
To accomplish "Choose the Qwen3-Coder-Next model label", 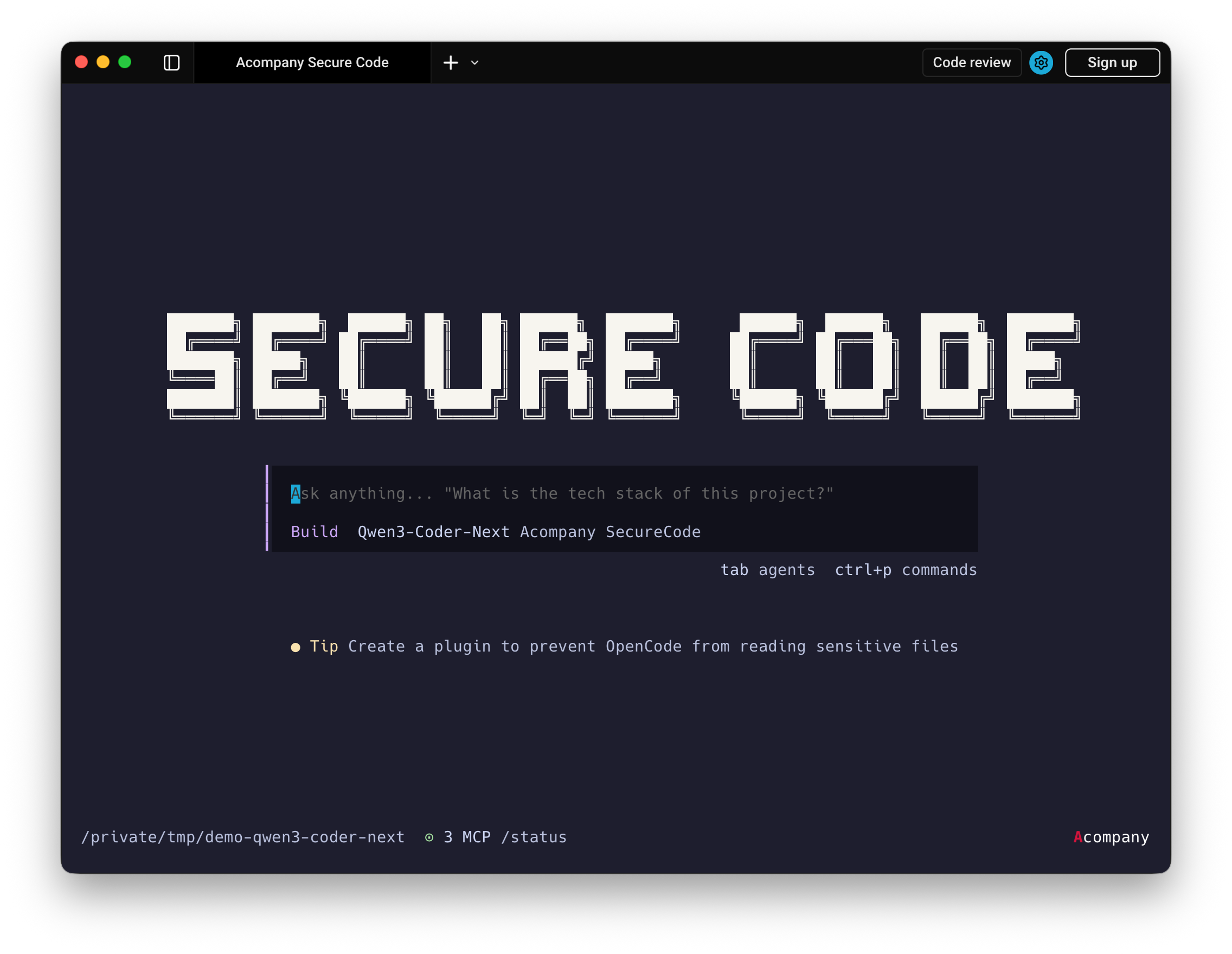I will pyautogui.click(x=433, y=532).
